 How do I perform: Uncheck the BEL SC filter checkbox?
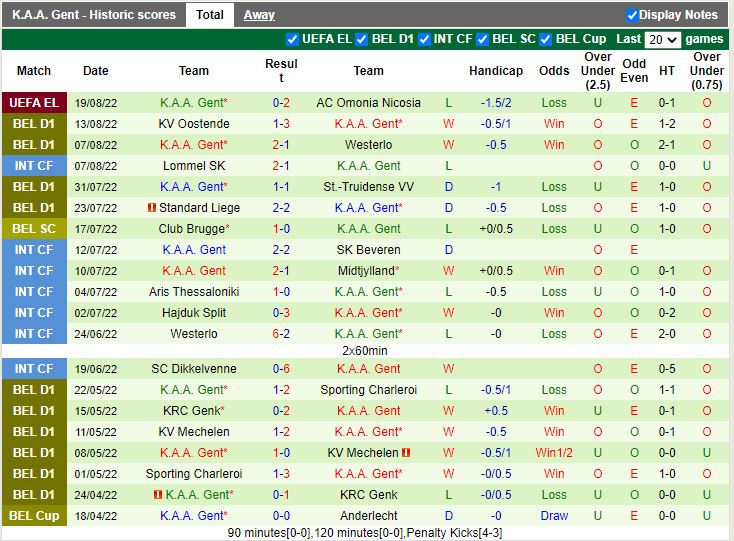tap(483, 39)
